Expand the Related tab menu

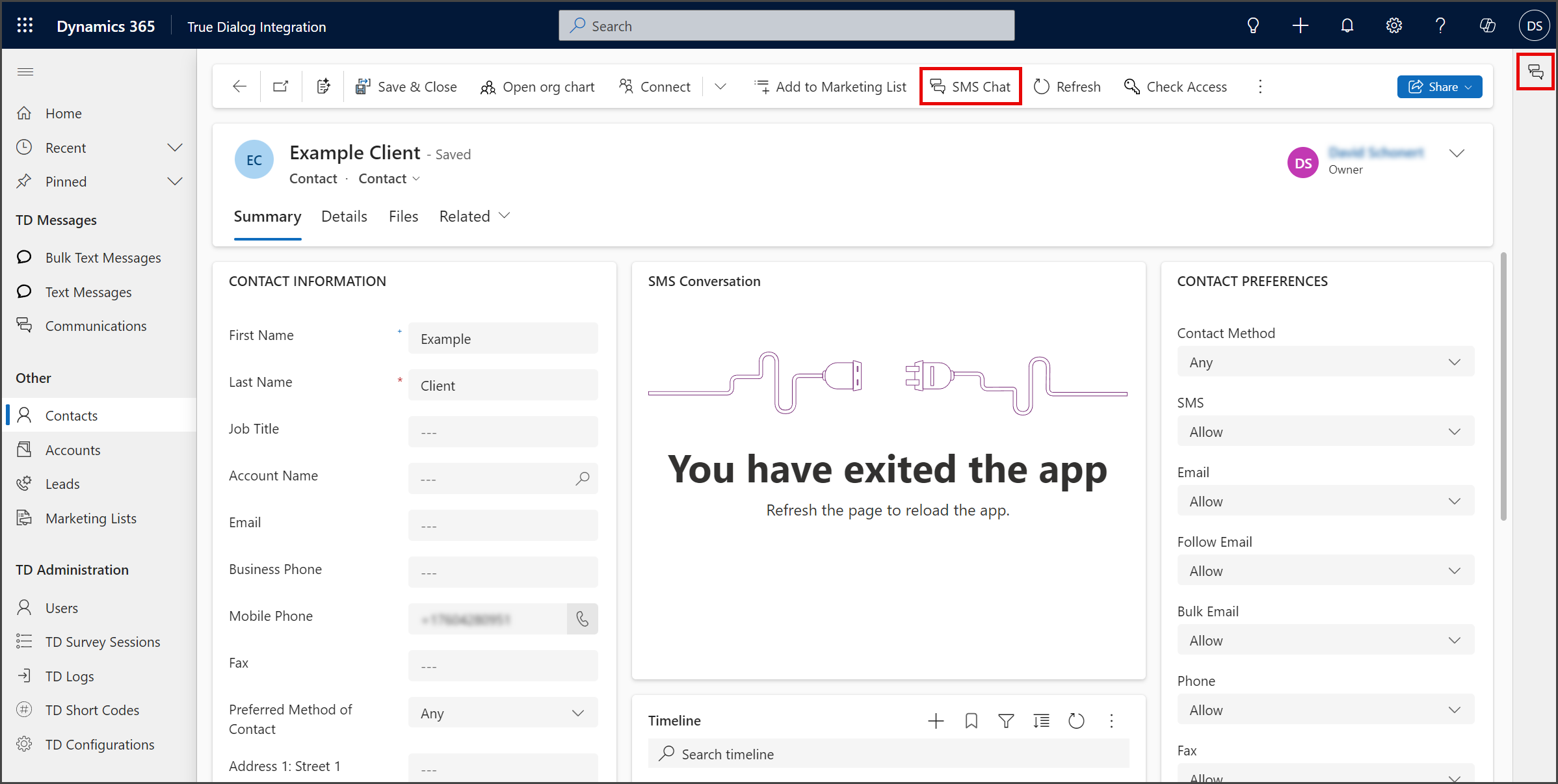[x=475, y=216]
